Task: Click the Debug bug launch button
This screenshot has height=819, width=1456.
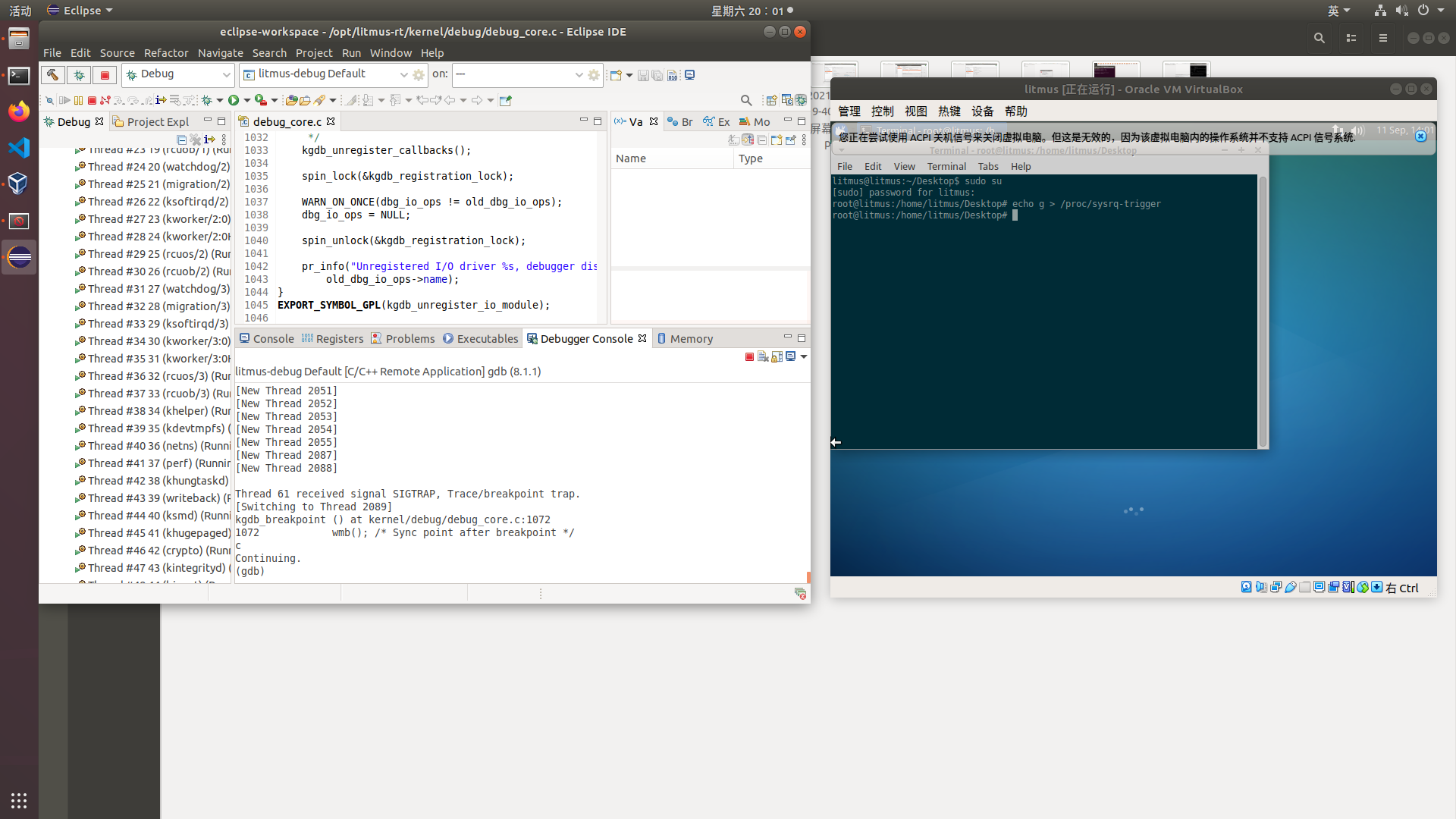Action: pos(79,74)
